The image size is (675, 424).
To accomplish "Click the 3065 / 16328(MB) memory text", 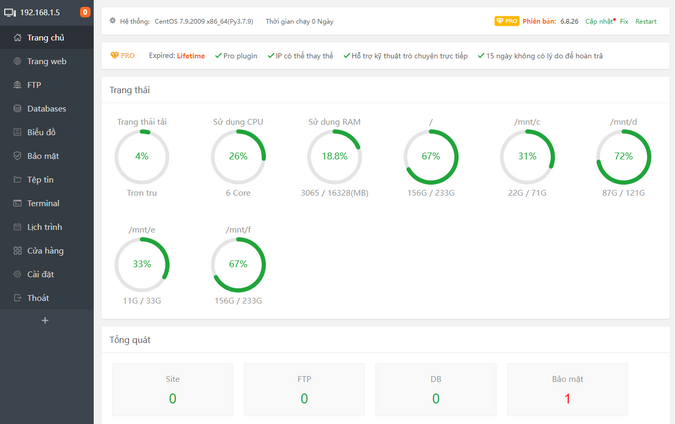I will click(x=334, y=193).
